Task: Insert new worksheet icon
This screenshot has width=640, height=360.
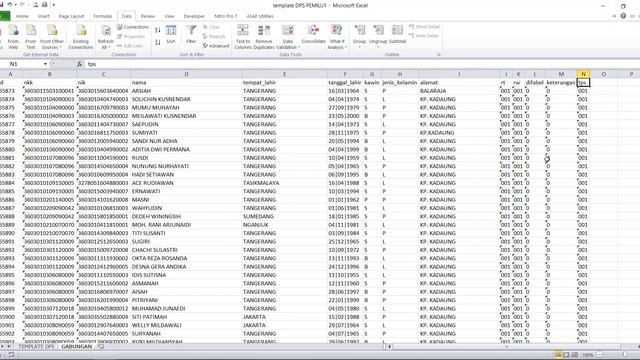Action: [x=100, y=347]
